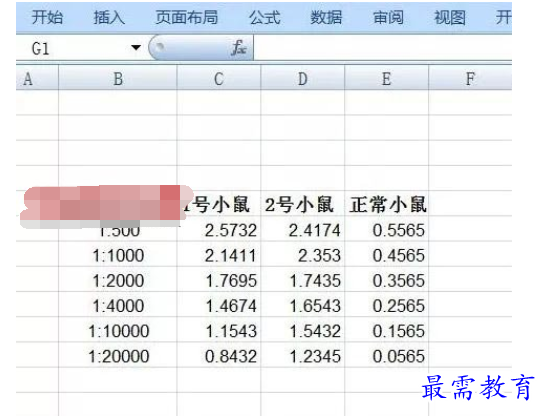This screenshot has height=419, width=543.
Task: Select cell with value 1.4674
Action: pos(219,305)
